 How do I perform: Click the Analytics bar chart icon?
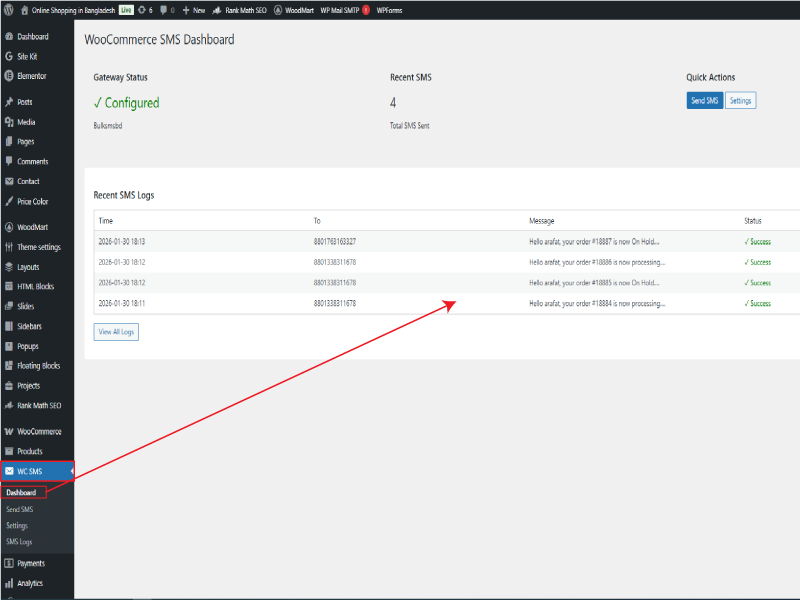(x=9, y=583)
